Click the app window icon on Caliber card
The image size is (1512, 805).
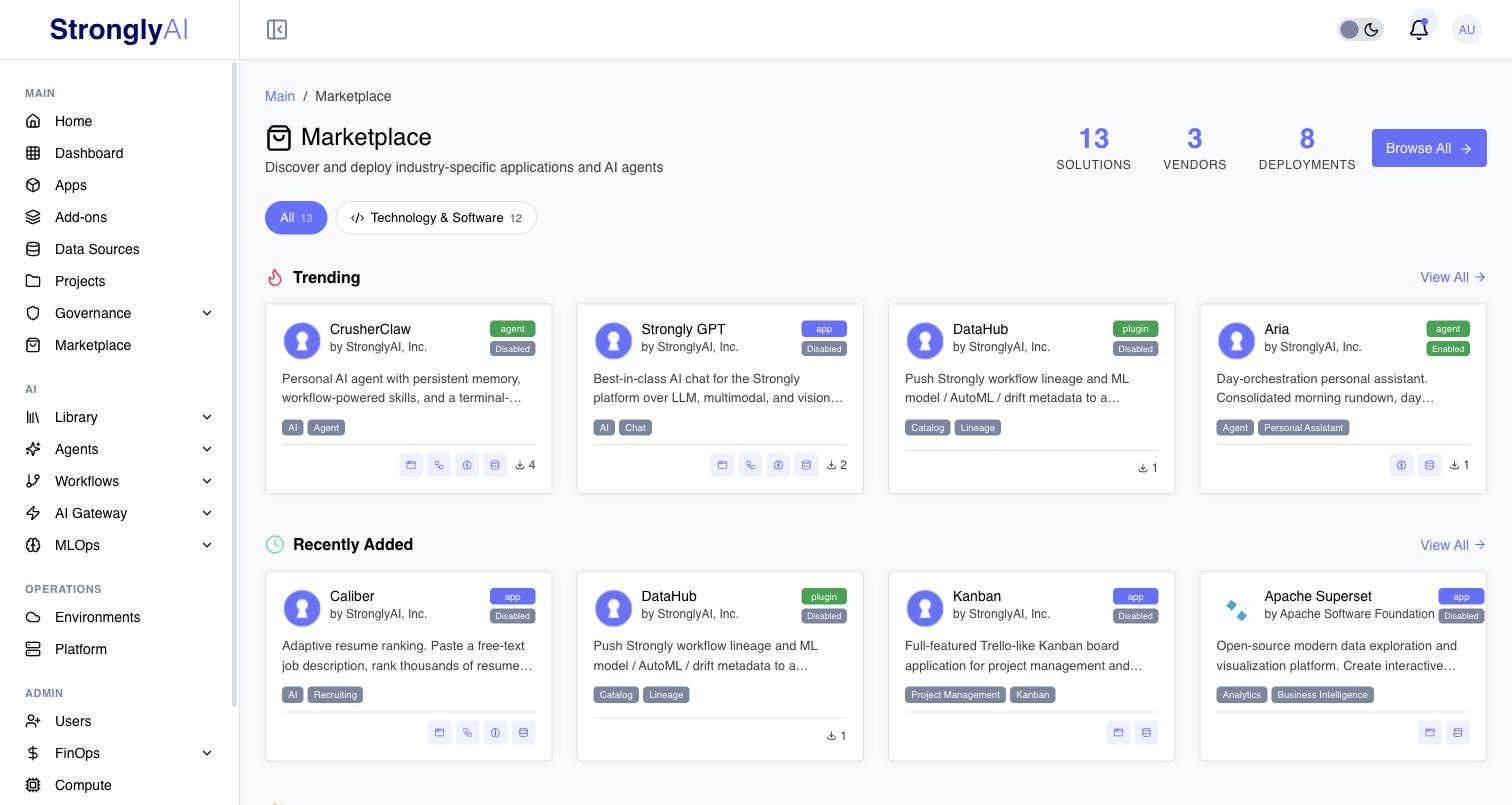439,733
